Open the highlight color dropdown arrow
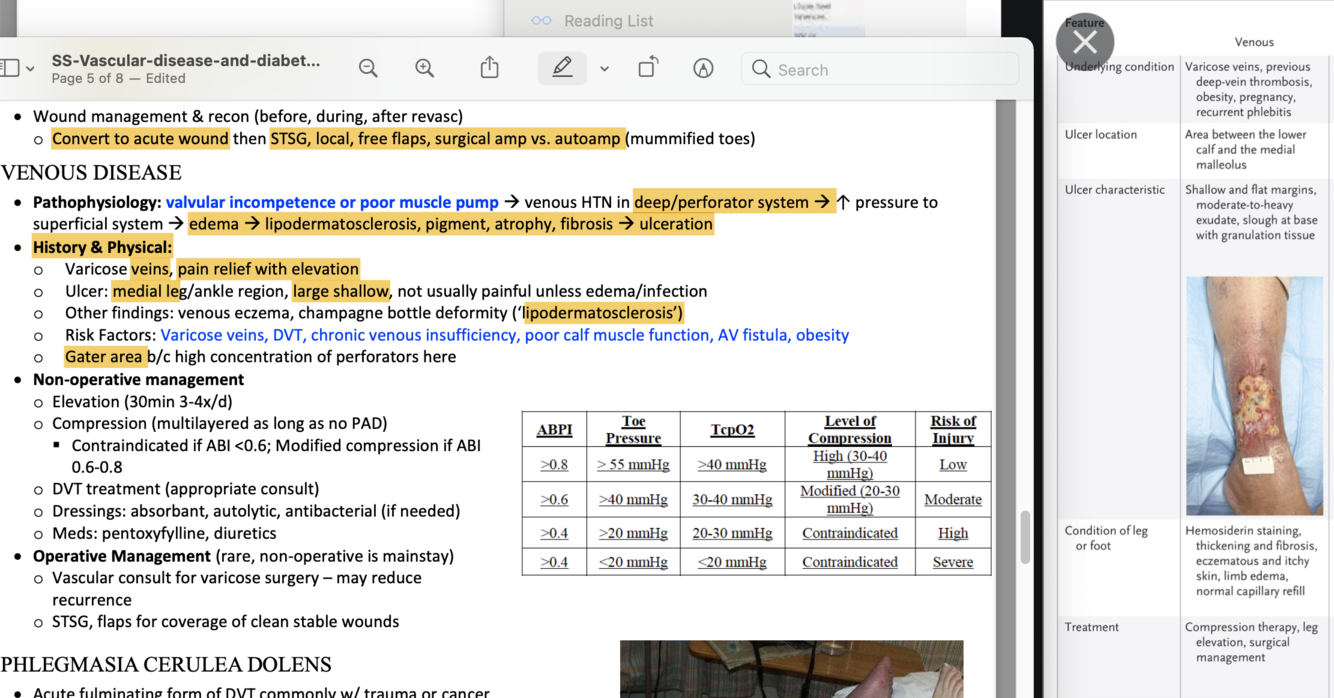This screenshot has height=698, width=1334. [604, 69]
